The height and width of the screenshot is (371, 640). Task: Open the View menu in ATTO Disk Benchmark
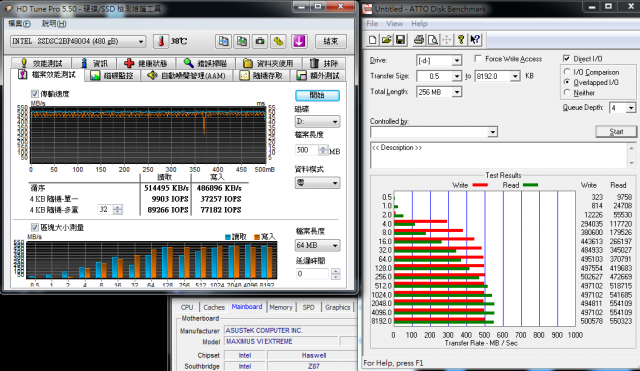pyautogui.click(x=394, y=24)
